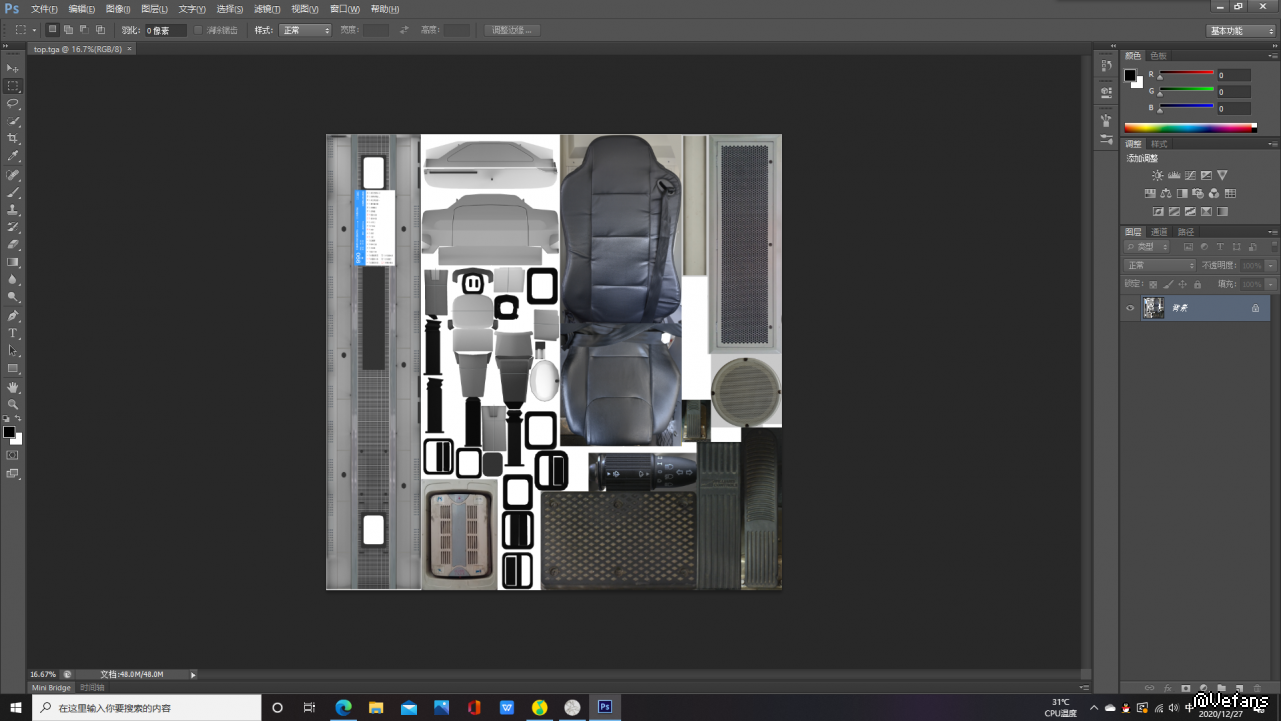Select the Horizontal Type tool

pyautogui.click(x=13, y=333)
